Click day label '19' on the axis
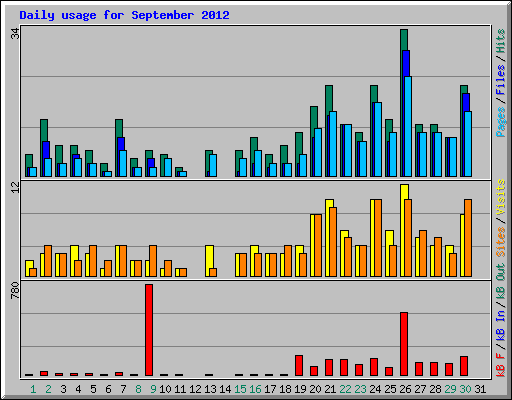The width and height of the screenshot is (512, 400). tap(300, 389)
